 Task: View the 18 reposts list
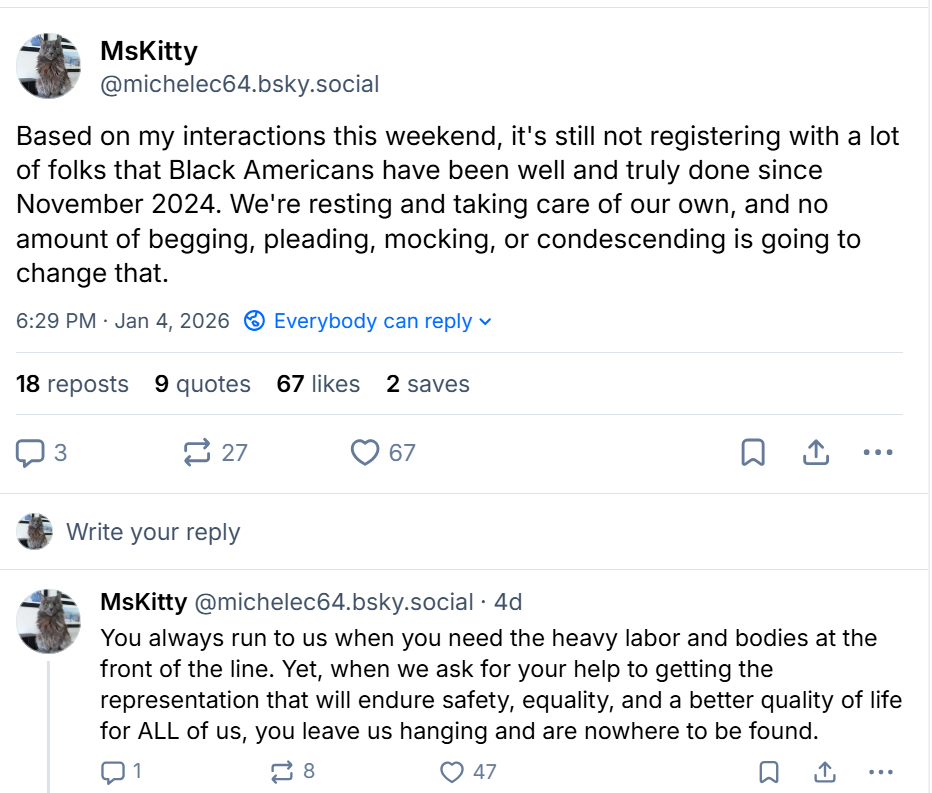coord(72,384)
